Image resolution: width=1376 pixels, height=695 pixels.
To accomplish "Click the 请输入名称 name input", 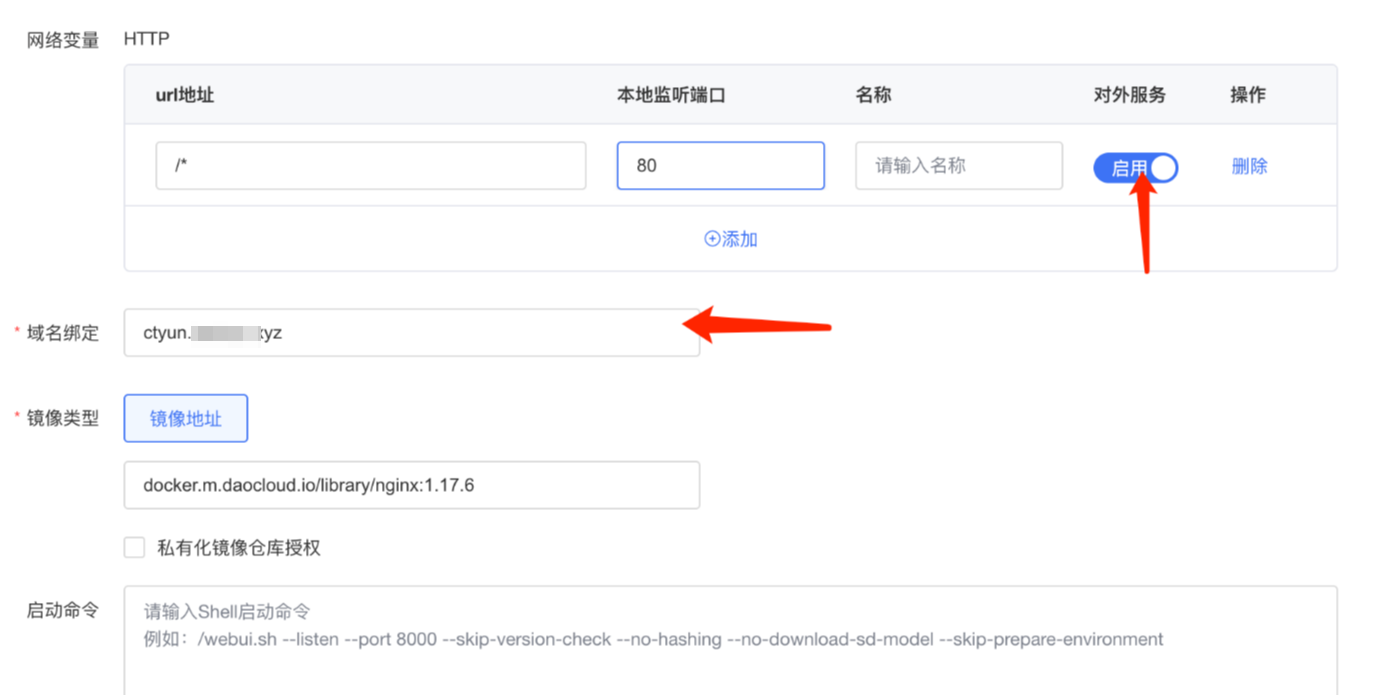I will click(958, 166).
